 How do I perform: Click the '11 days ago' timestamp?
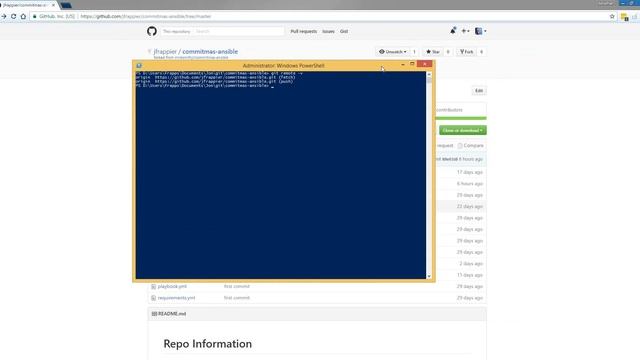(x=470, y=275)
